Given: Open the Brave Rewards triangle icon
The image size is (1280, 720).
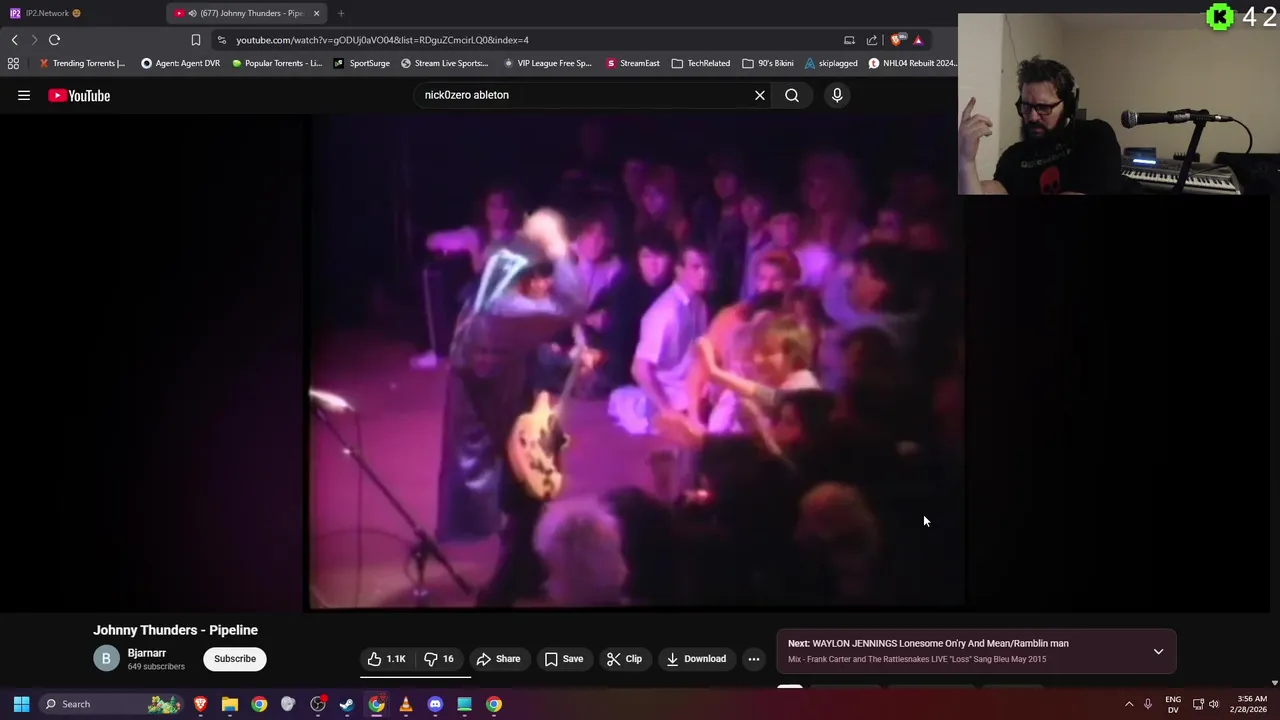Looking at the screenshot, I should coord(918,40).
